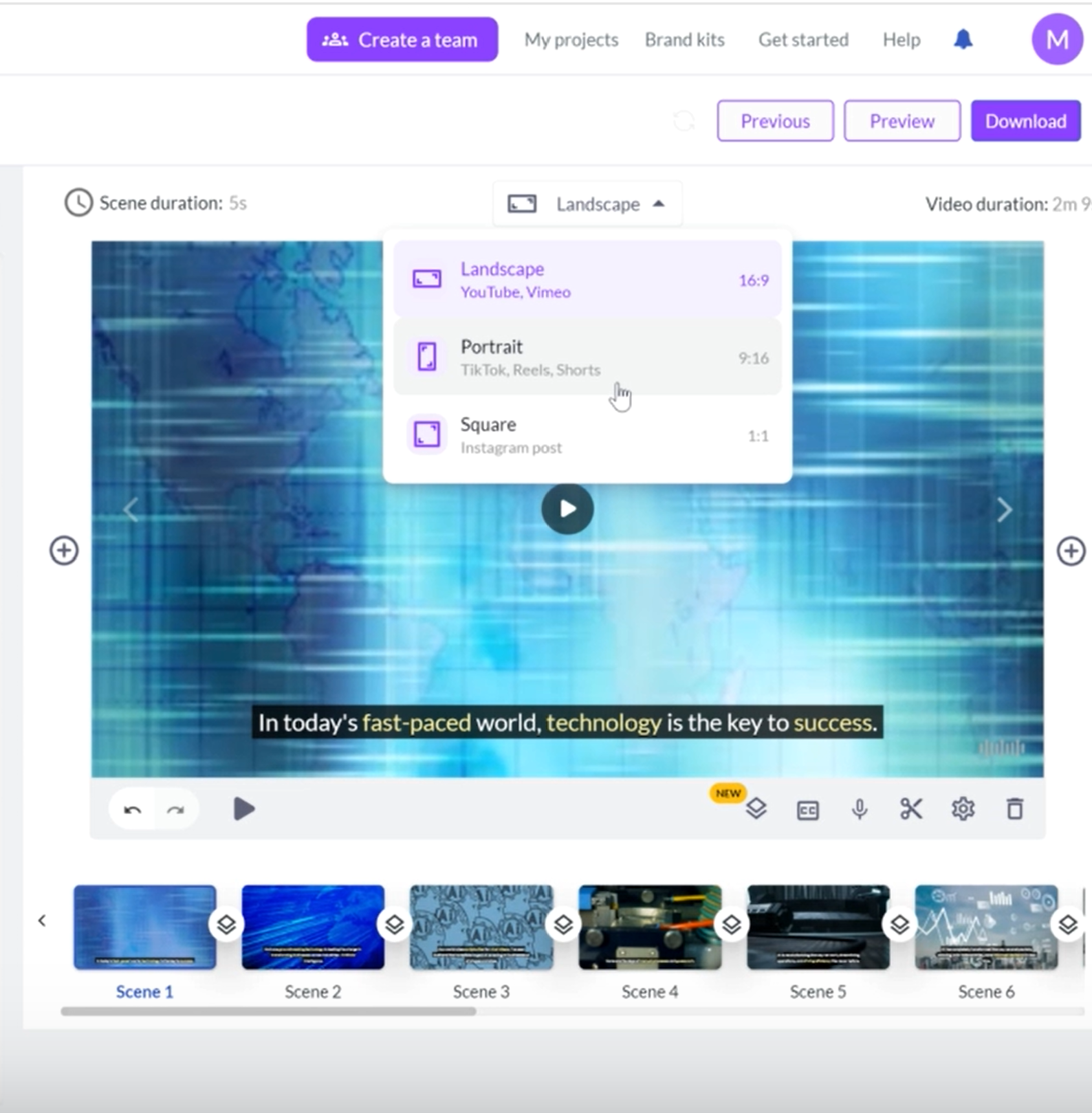Click the microphone voiceover icon
Image resolution: width=1092 pixels, height=1113 pixels.
tap(860, 810)
